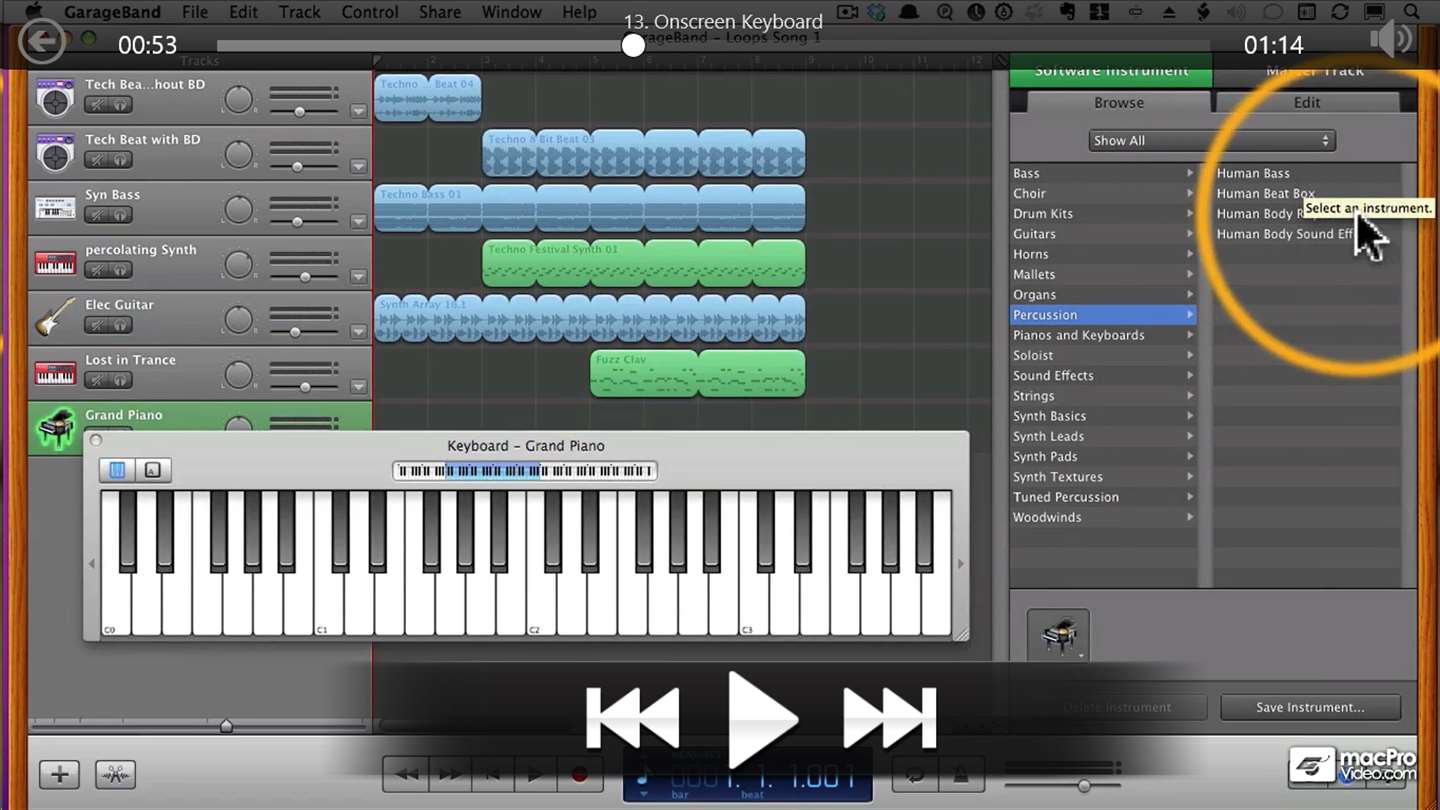Click the GarageBand record button
Viewport: 1440px width, 810px height.
coord(578,774)
